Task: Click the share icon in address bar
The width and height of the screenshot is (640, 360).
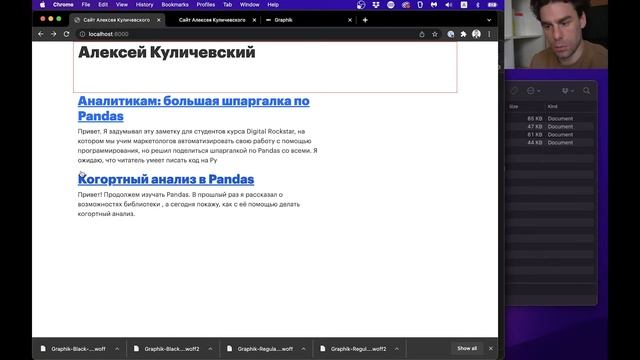Action: tap(422, 34)
